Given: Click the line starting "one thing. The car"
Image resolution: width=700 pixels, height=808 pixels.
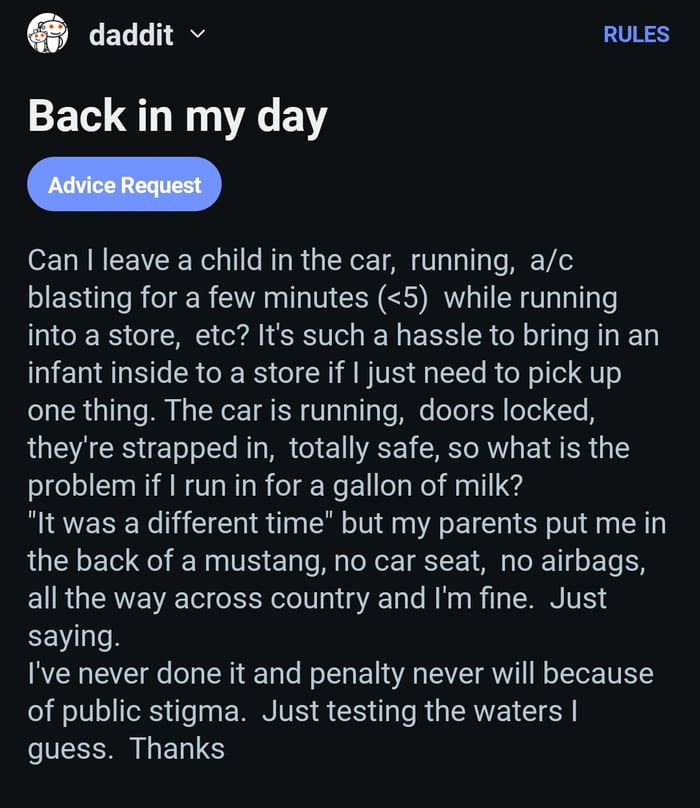Looking at the screenshot, I should pos(330,410).
